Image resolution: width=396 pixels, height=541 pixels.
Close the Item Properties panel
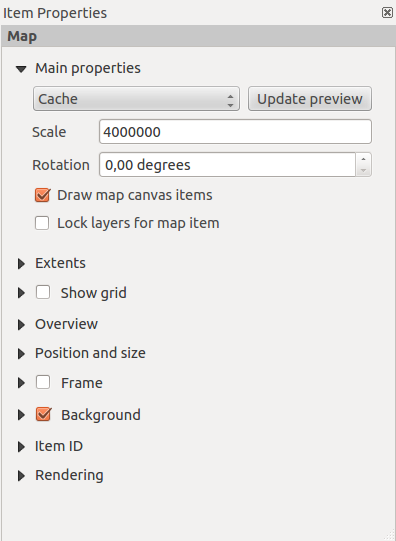pyautogui.click(x=387, y=13)
